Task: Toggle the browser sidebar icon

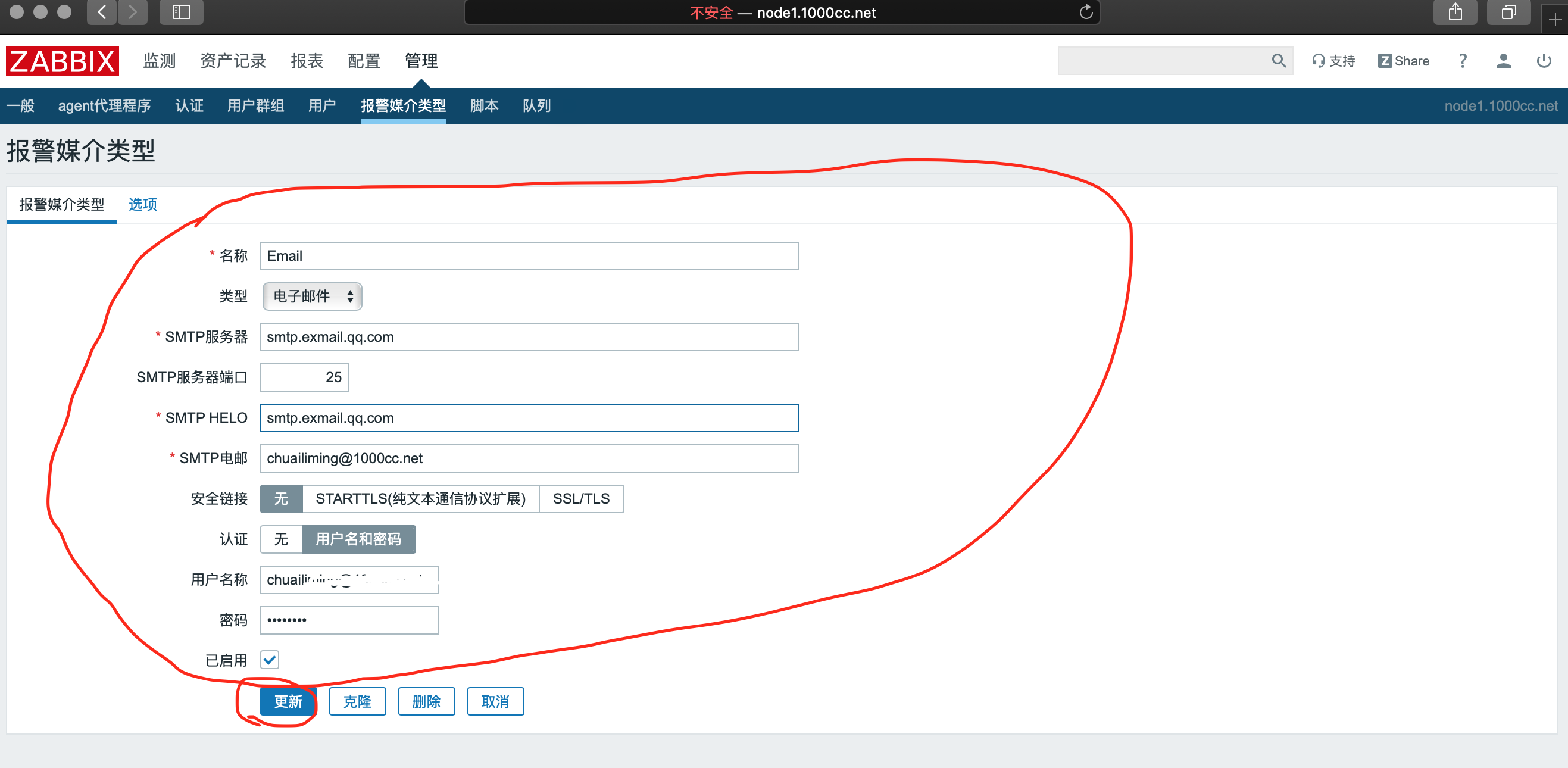Action: [181, 12]
